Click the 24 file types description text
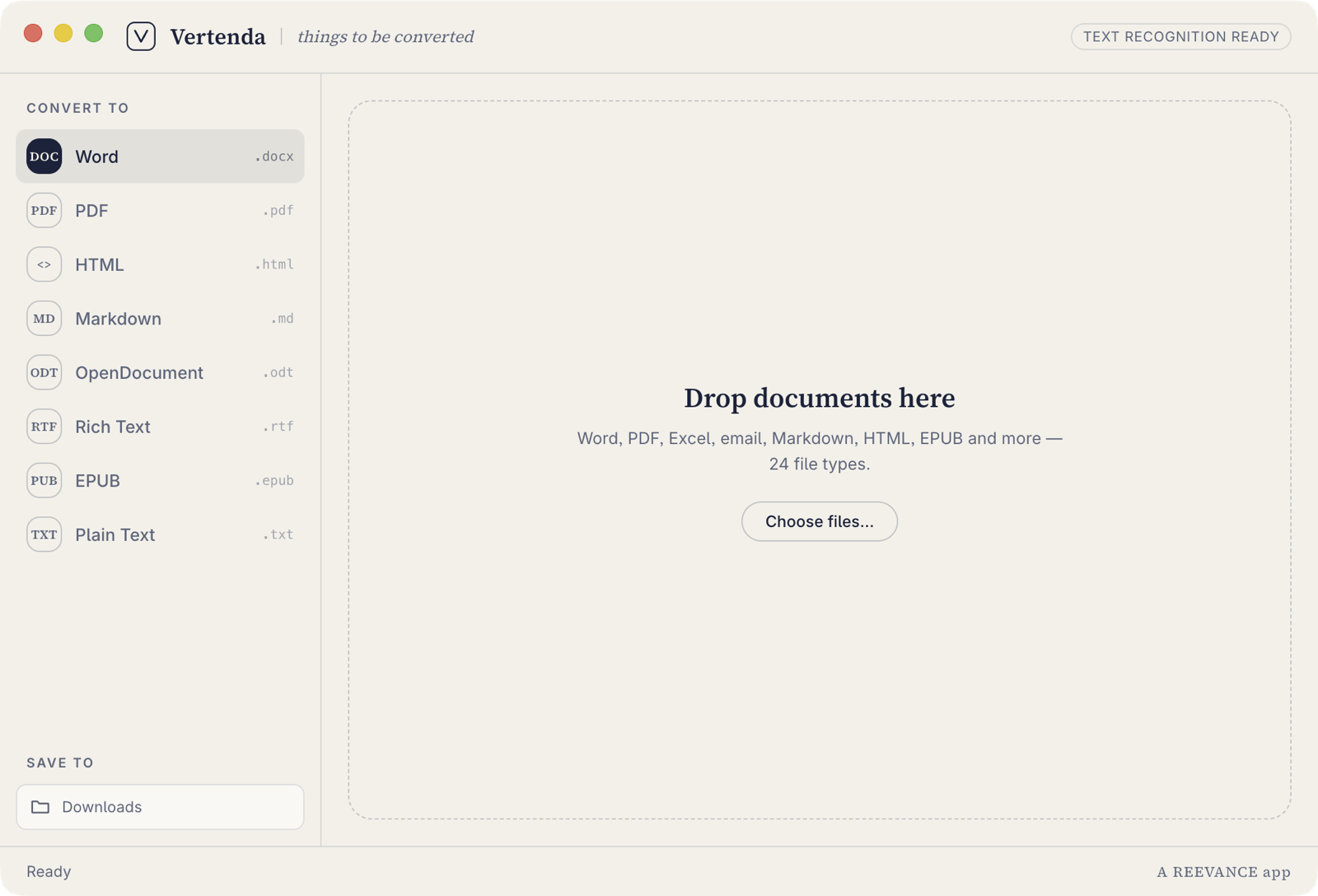Screen dimensions: 1318x896 pos(820,450)
